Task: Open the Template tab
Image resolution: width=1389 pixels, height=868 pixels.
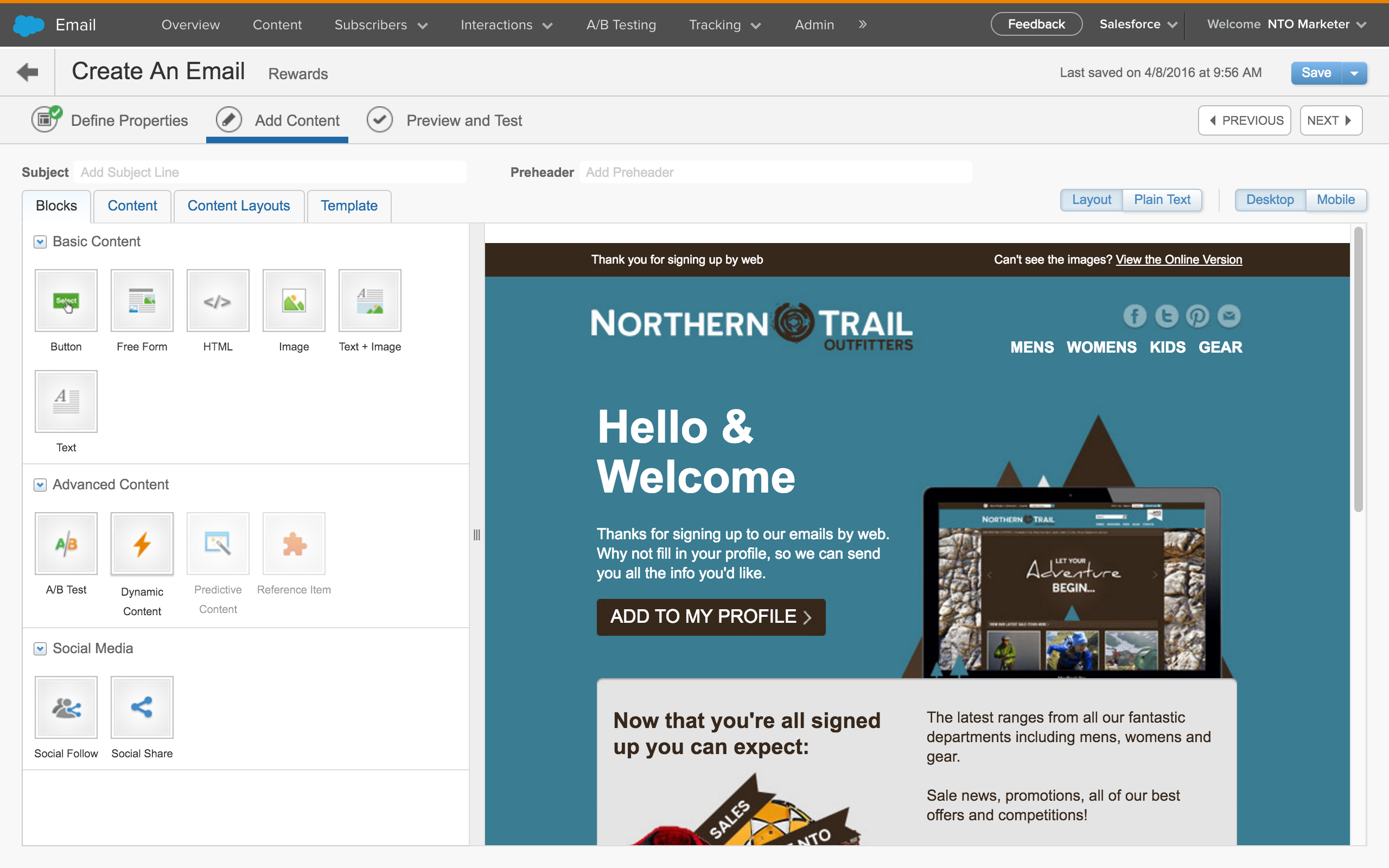Action: point(349,206)
